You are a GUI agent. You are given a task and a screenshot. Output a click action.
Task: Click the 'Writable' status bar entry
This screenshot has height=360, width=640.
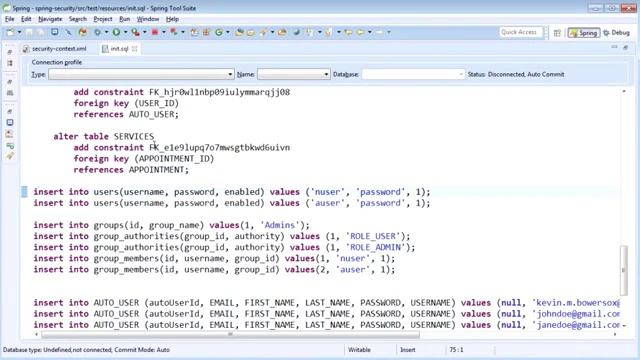(359, 350)
